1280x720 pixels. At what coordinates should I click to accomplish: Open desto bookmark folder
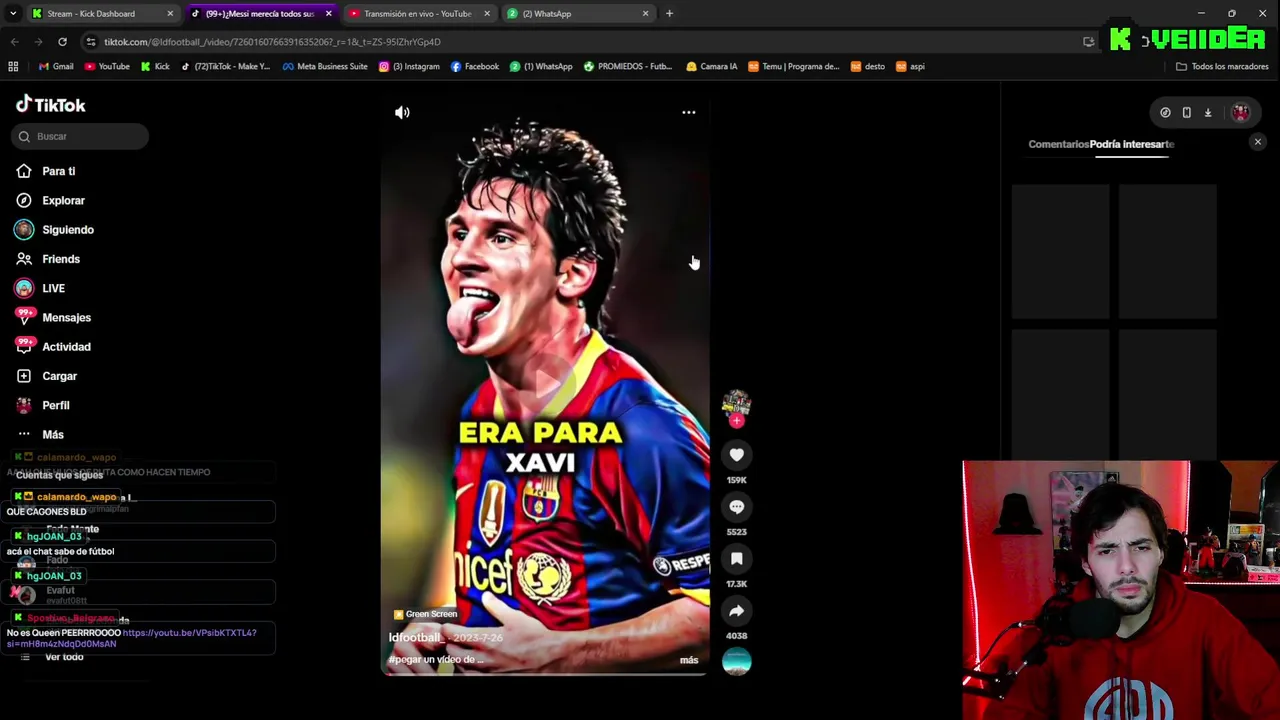point(868,67)
